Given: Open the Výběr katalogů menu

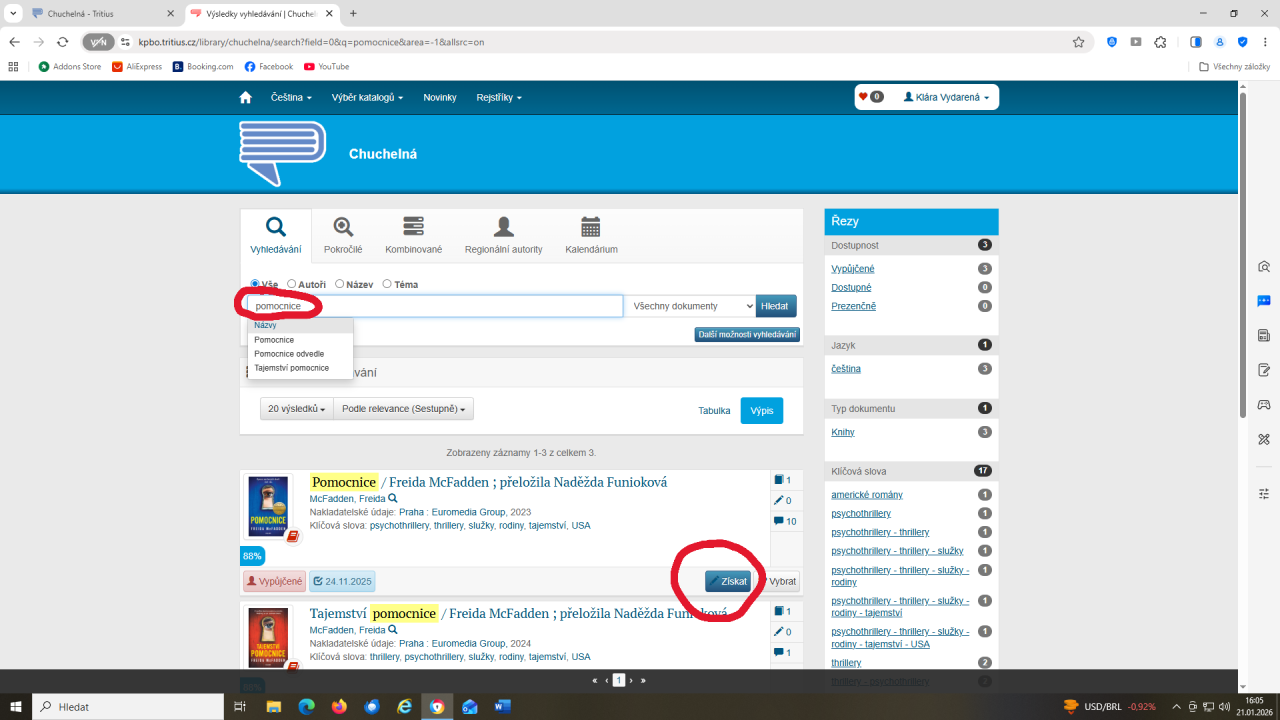Looking at the screenshot, I should [x=367, y=97].
